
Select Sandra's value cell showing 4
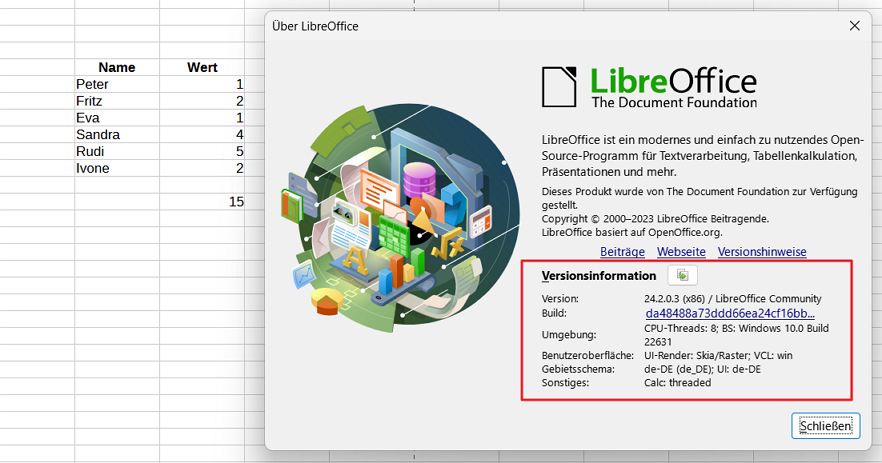202,134
